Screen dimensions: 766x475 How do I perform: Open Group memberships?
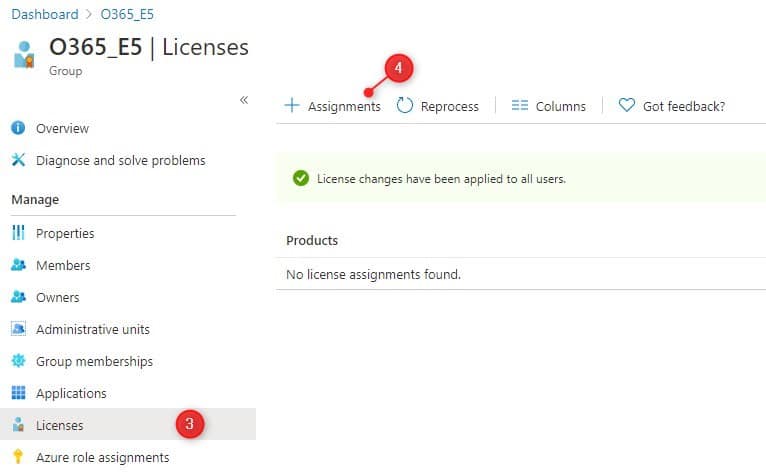point(94,362)
